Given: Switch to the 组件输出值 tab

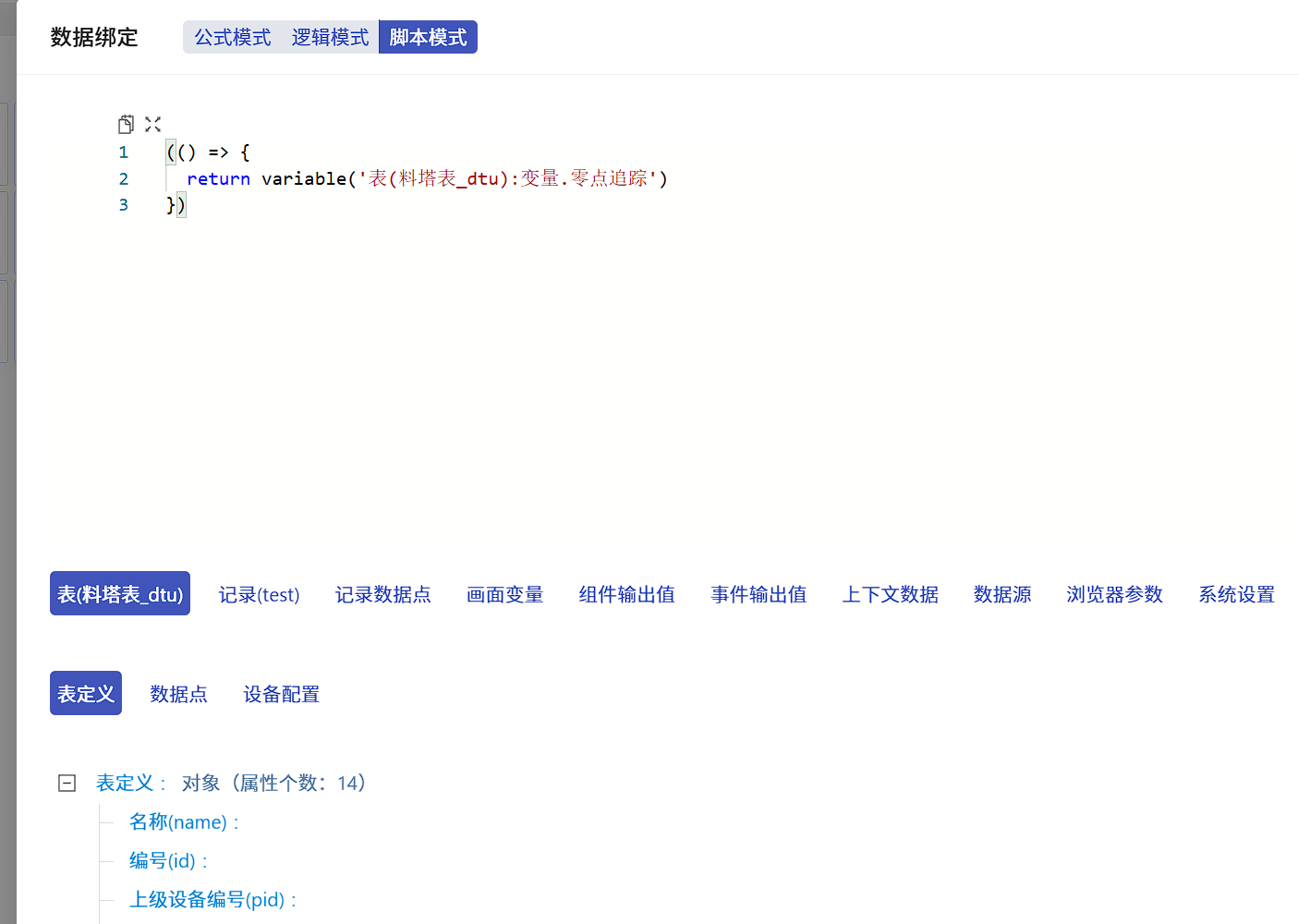Looking at the screenshot, I should [627, 594].
